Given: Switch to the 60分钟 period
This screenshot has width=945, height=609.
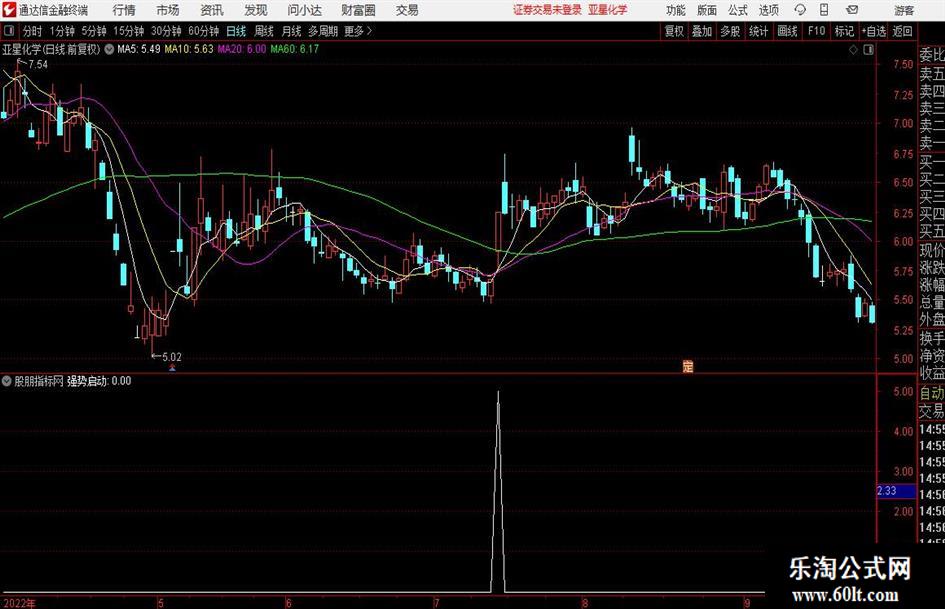Looking at the screenshot, I should tap(204, 31).
